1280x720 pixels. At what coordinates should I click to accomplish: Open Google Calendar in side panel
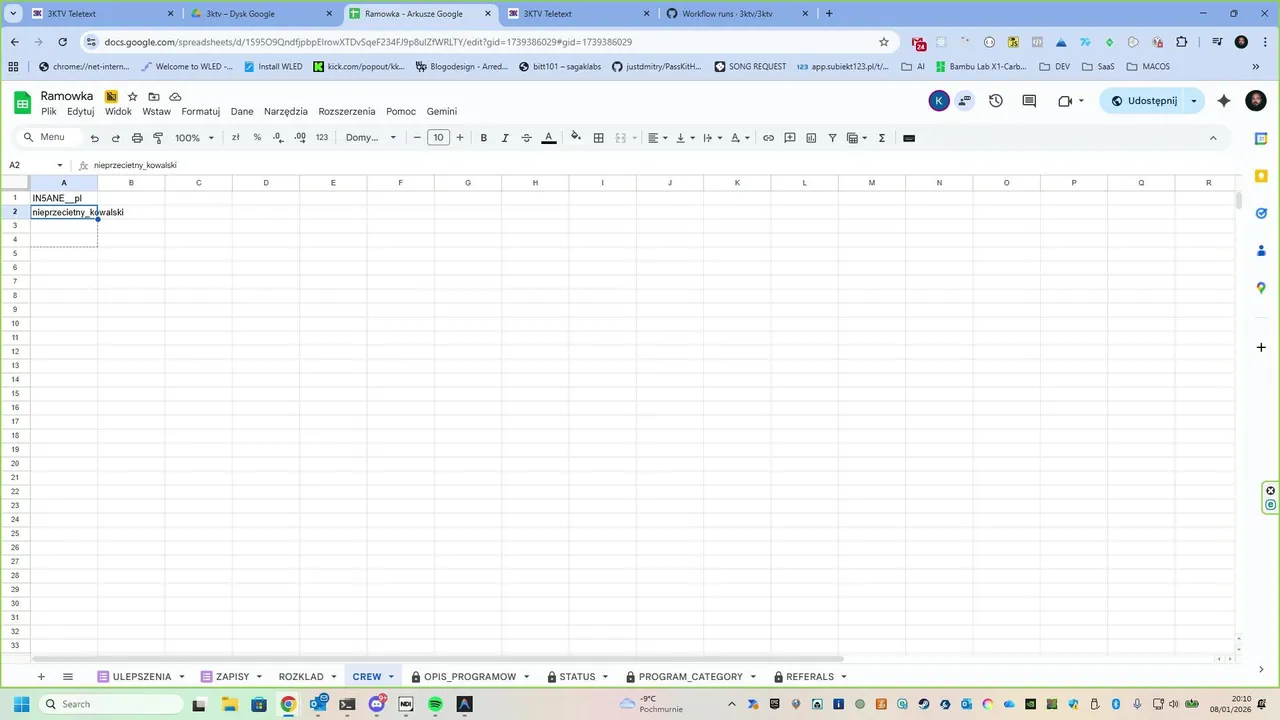[1261, 139]
